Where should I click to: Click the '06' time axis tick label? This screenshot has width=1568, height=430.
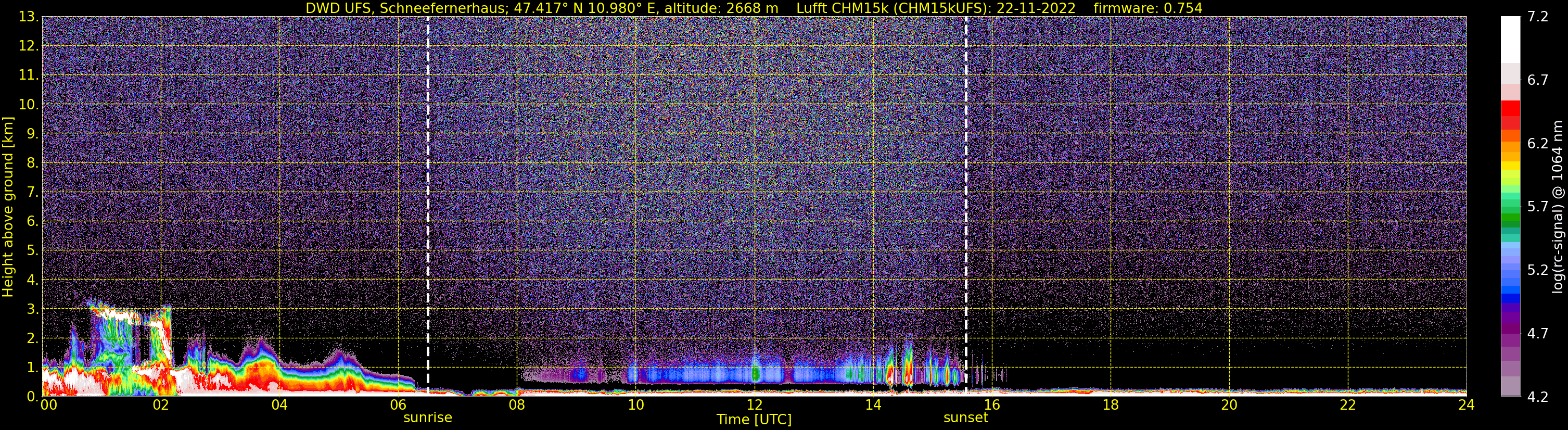click(x=398, y=404)
